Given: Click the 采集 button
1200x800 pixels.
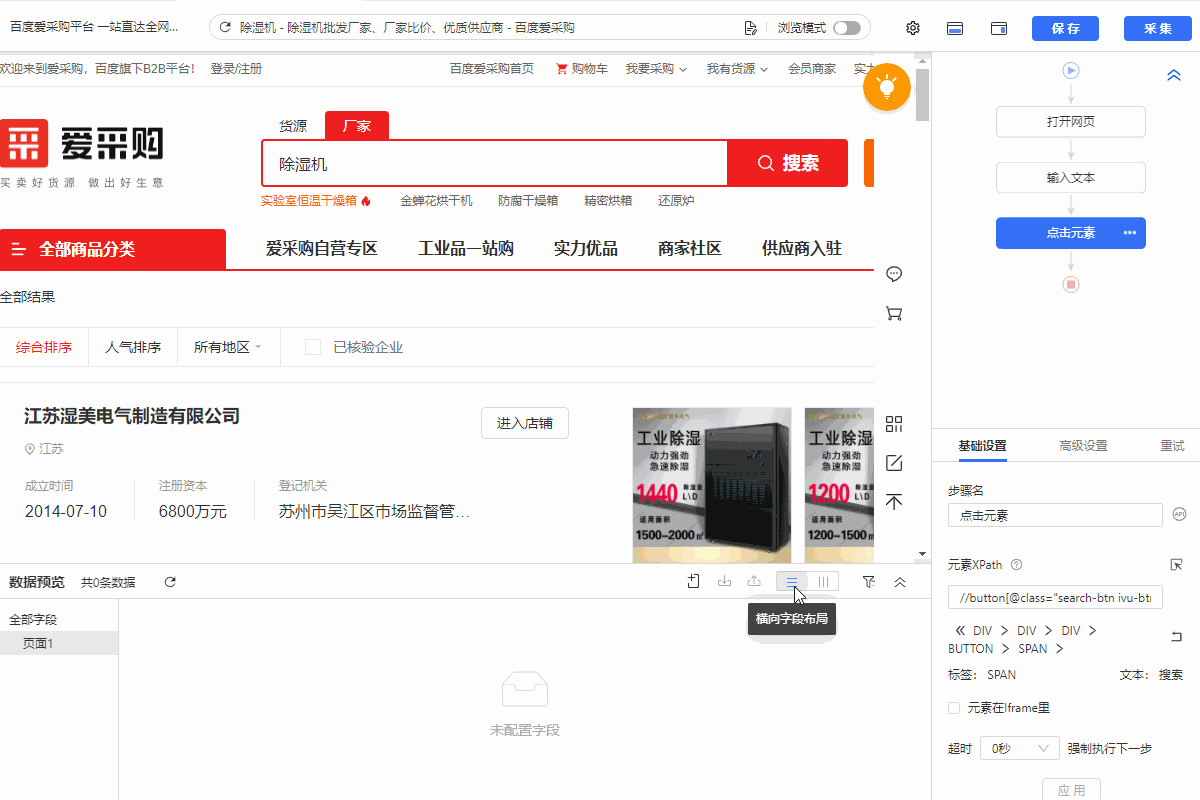Looking at the screenshot, I should pos(1158,28).
